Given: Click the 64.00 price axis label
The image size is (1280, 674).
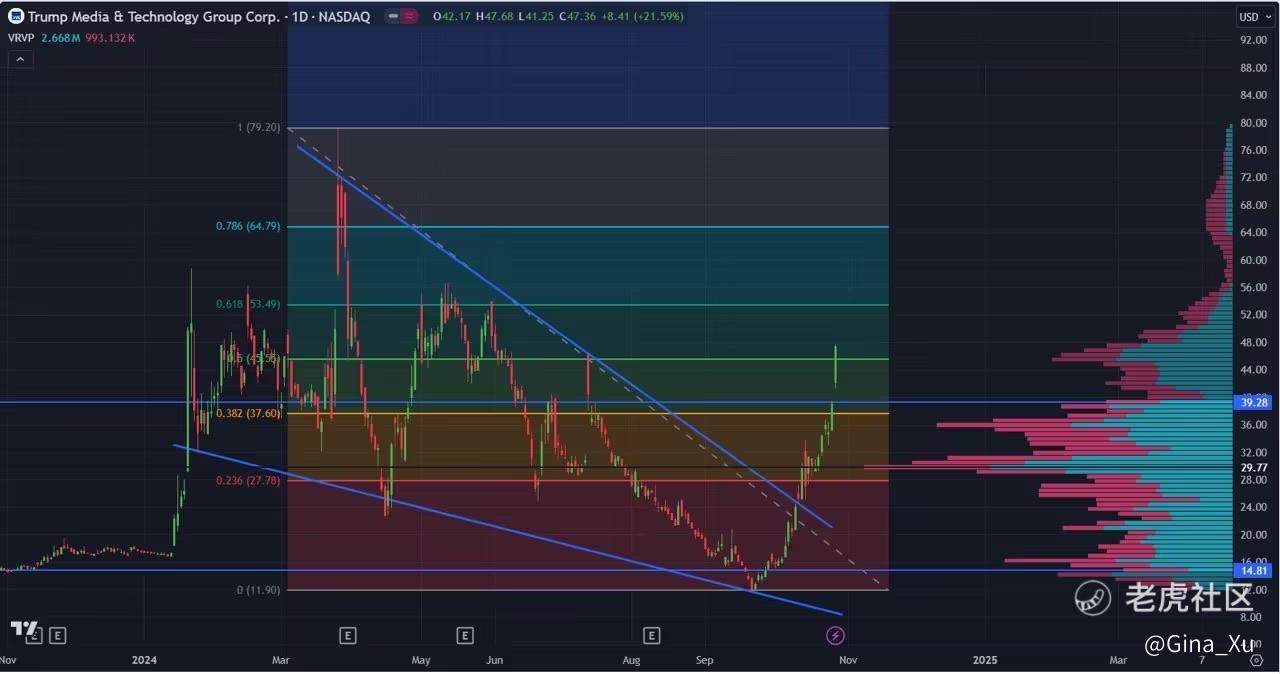Looking at the screenshot, I should click(x=1253, y=232).
